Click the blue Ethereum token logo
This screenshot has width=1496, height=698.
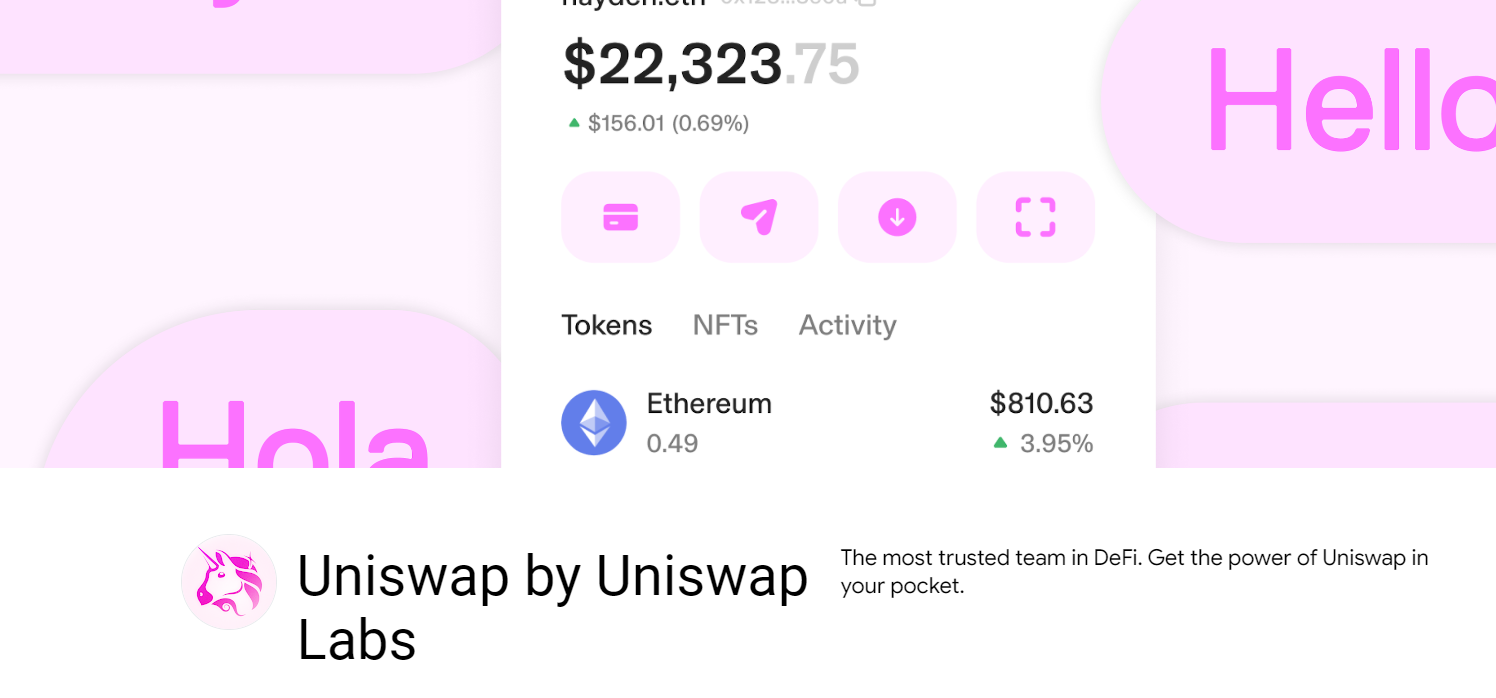pyautogui.click(x=594, y=422)
